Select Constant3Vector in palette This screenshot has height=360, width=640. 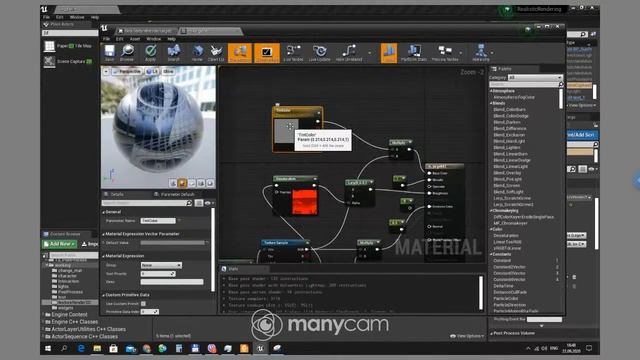click(x=509, y=273)
